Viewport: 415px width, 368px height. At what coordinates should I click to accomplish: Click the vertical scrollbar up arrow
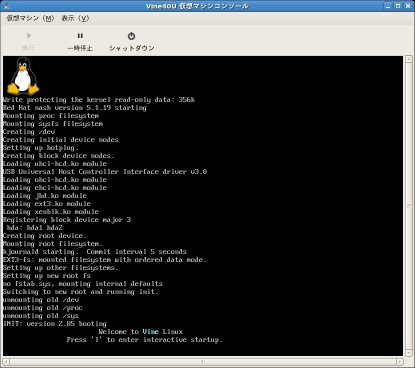(x=409, y=59)
